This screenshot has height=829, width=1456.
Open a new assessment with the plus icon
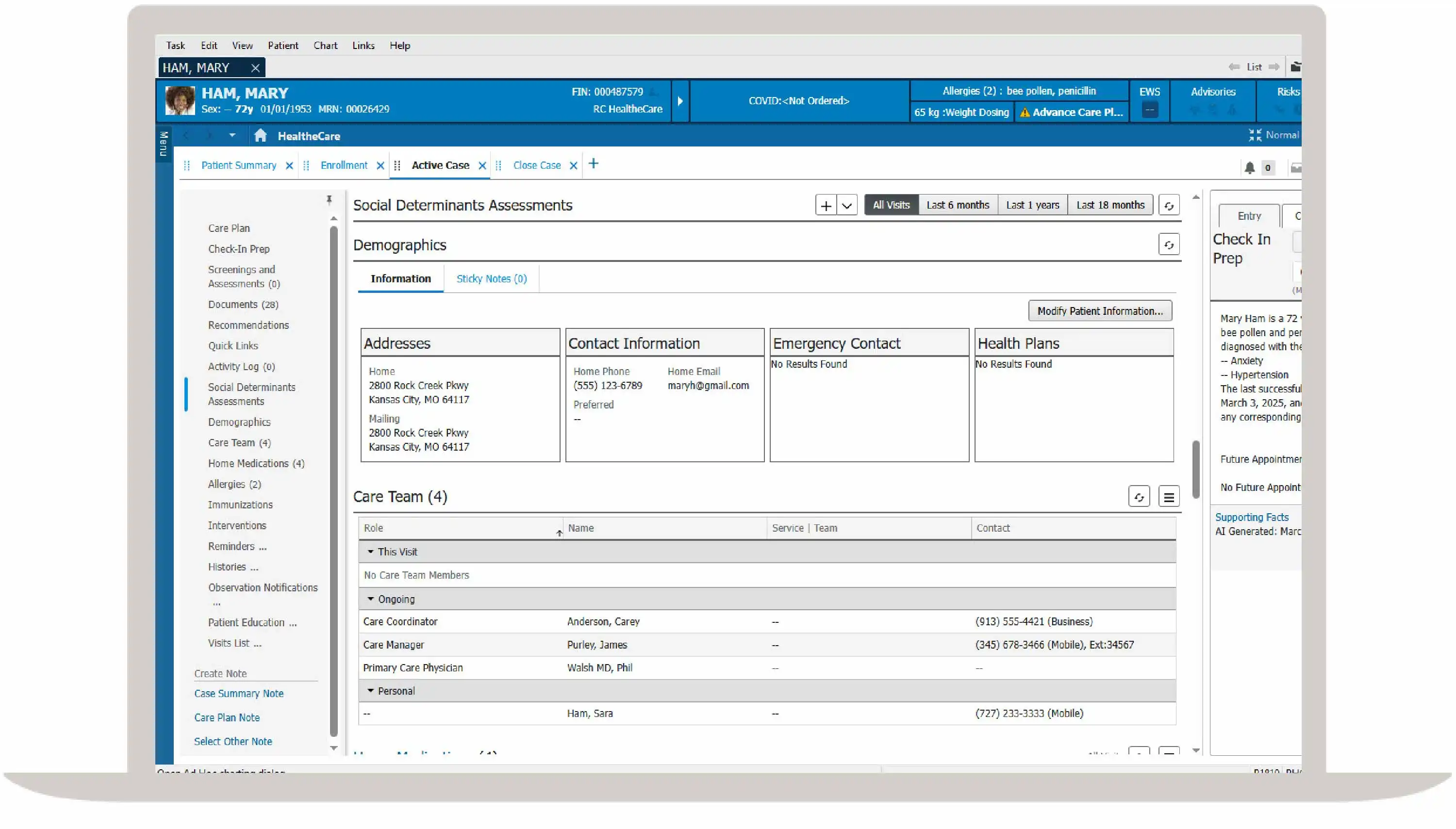827,204
